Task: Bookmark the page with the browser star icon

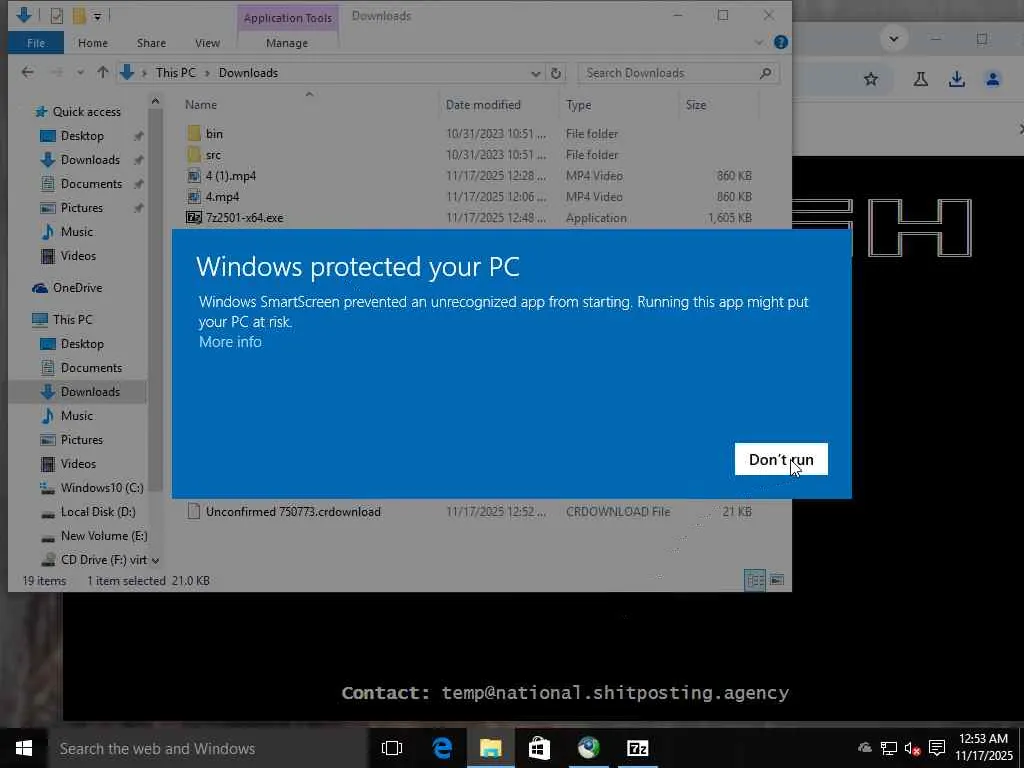Action: (x=871, y=80)
